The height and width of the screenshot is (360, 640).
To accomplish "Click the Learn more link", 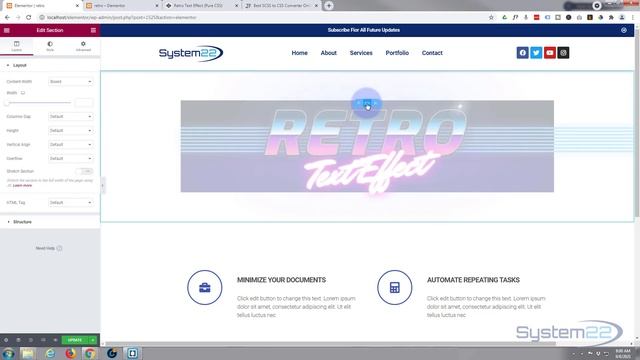I will pyautogui.click(x=22, y=185).
